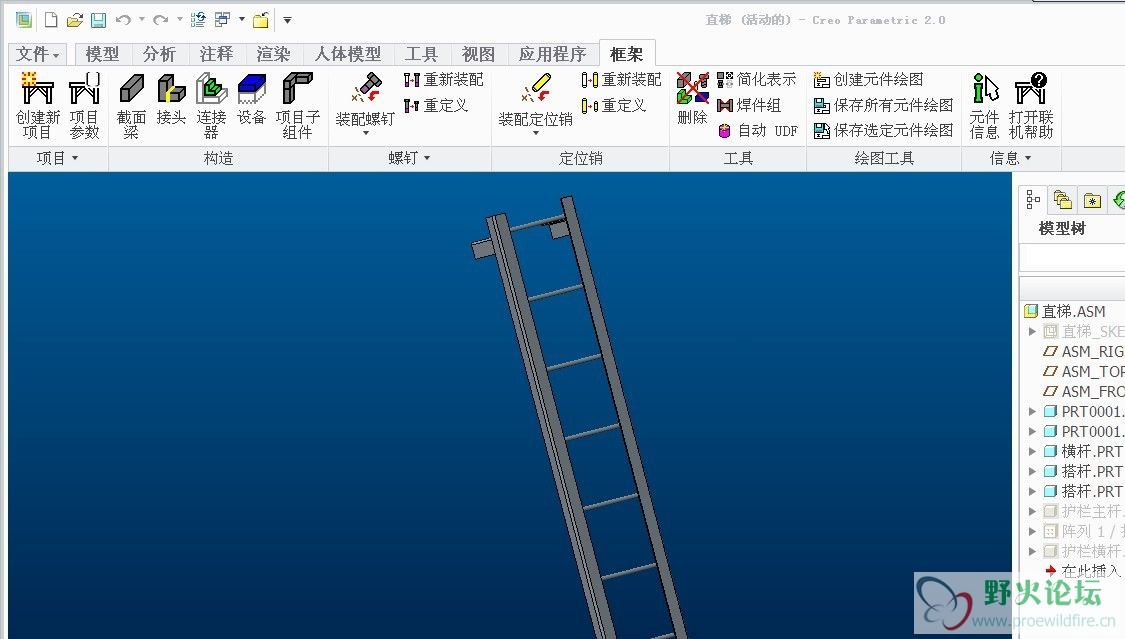The height and width of the screenshot is (639, 1125).
Task: Open 打开联机帮助 online help
Action: pyautogui.click(x=1031, y=106)
